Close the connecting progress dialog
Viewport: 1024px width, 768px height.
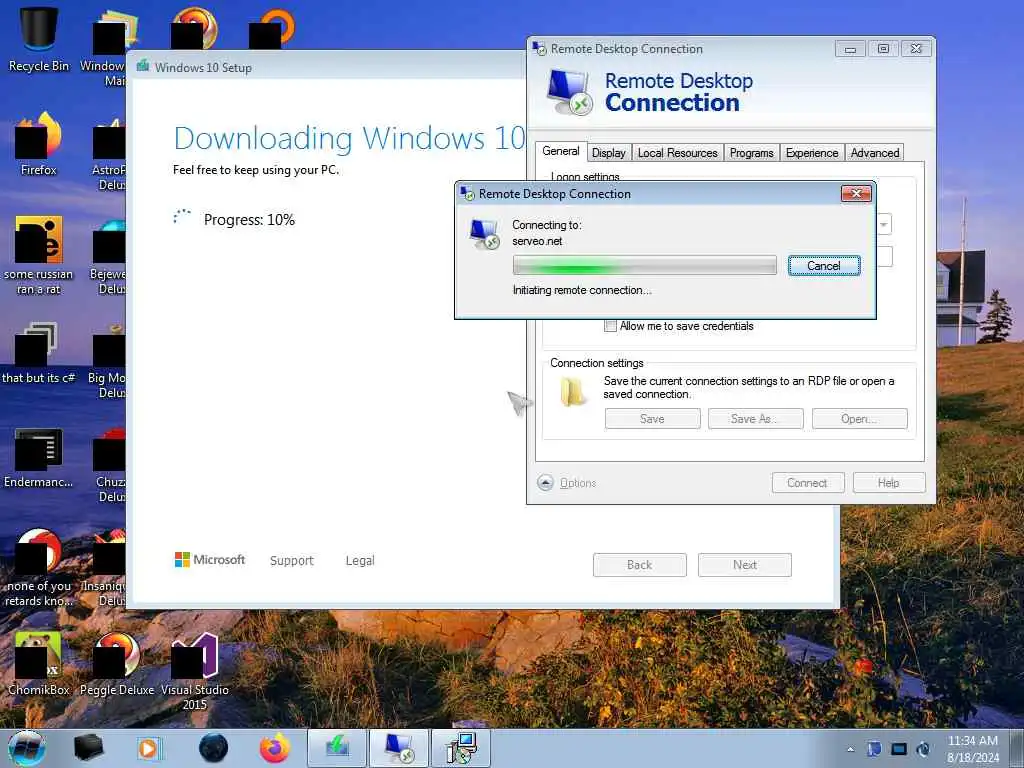pyautogui.click(x=856, y=193)
